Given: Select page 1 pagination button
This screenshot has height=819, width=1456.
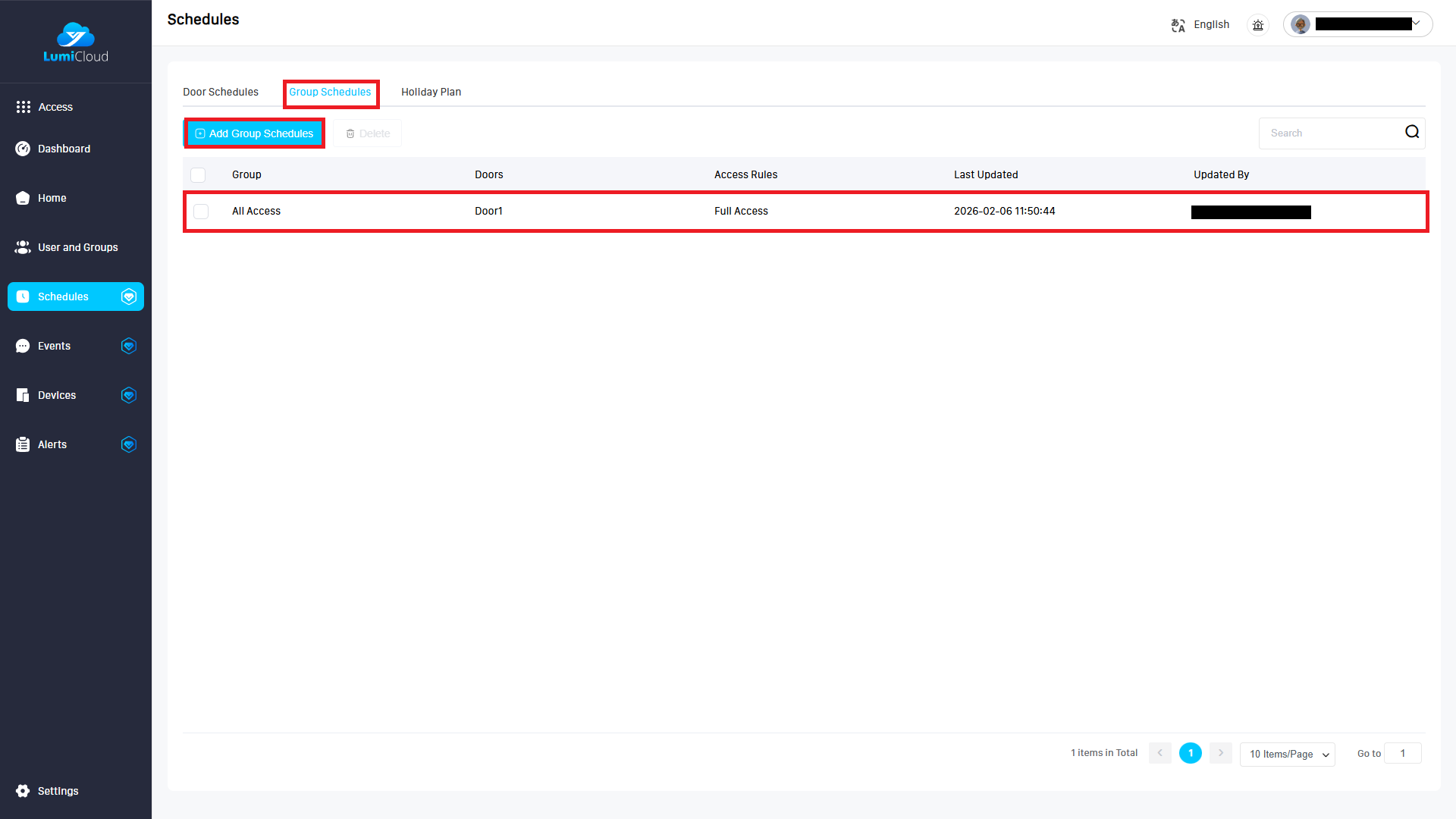Looking at the screenshot, I should pyautogui.click(x=1190, y=753).
